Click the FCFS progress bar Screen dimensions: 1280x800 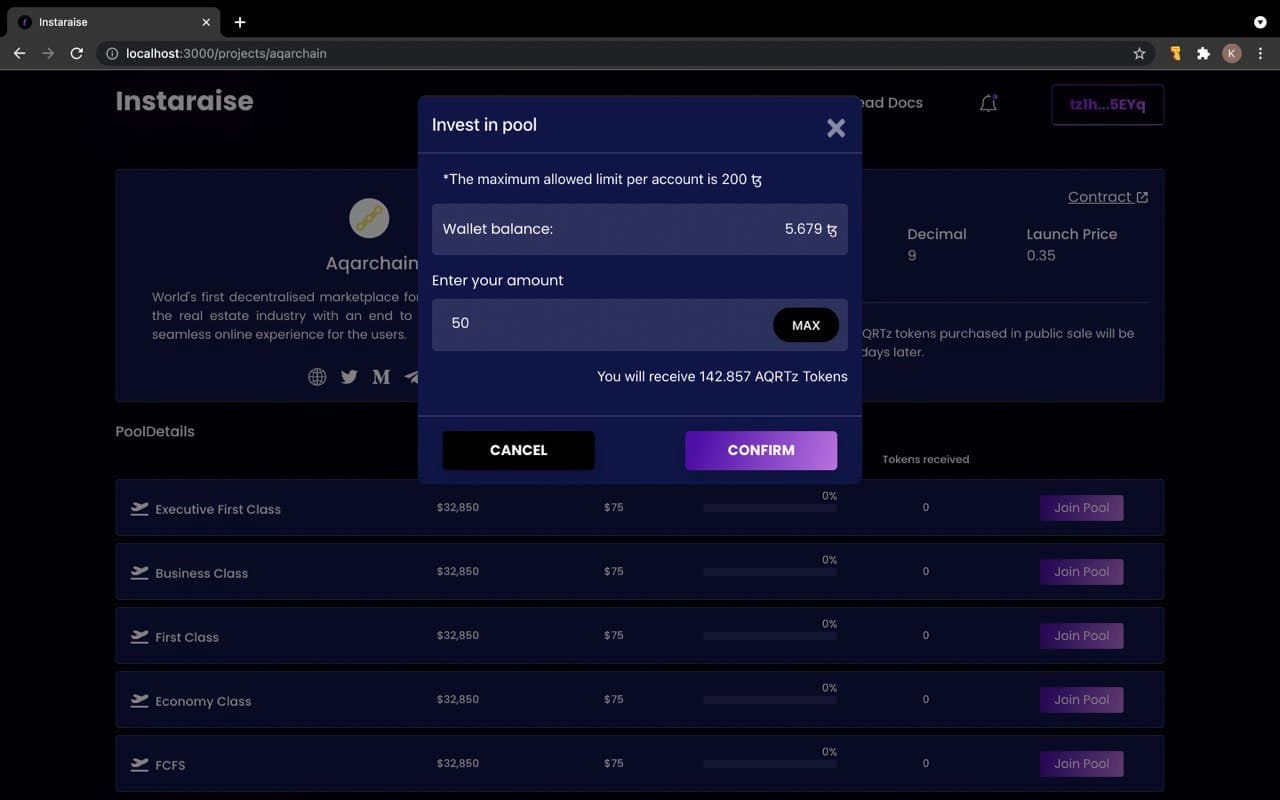point(770,764)
